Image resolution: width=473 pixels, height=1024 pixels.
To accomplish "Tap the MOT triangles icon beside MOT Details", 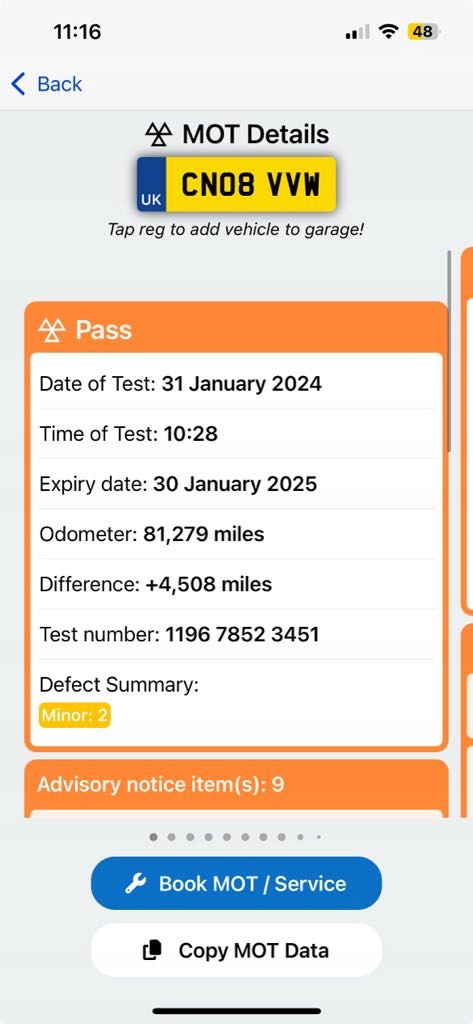I will [x=159, y=135].
